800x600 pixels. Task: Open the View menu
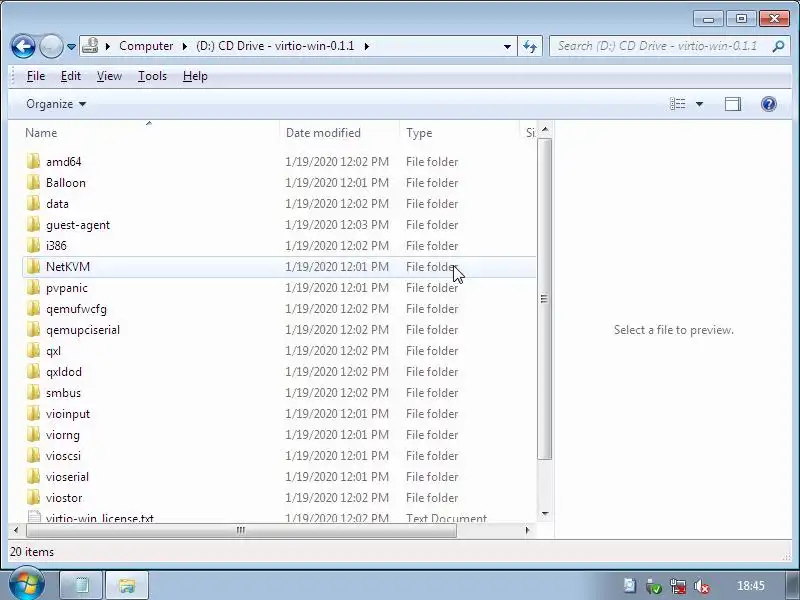(109, 76)
